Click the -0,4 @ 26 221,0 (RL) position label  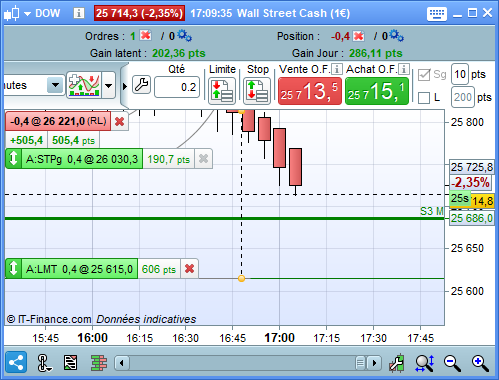coord(58,121)
